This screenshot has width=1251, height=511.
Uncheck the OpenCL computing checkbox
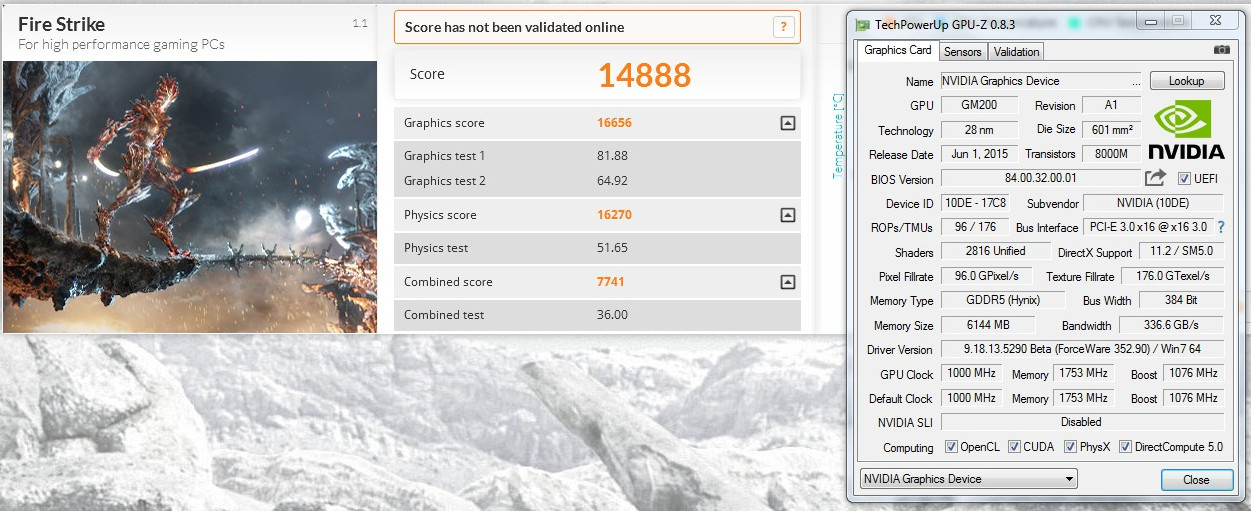click(950, 447)
